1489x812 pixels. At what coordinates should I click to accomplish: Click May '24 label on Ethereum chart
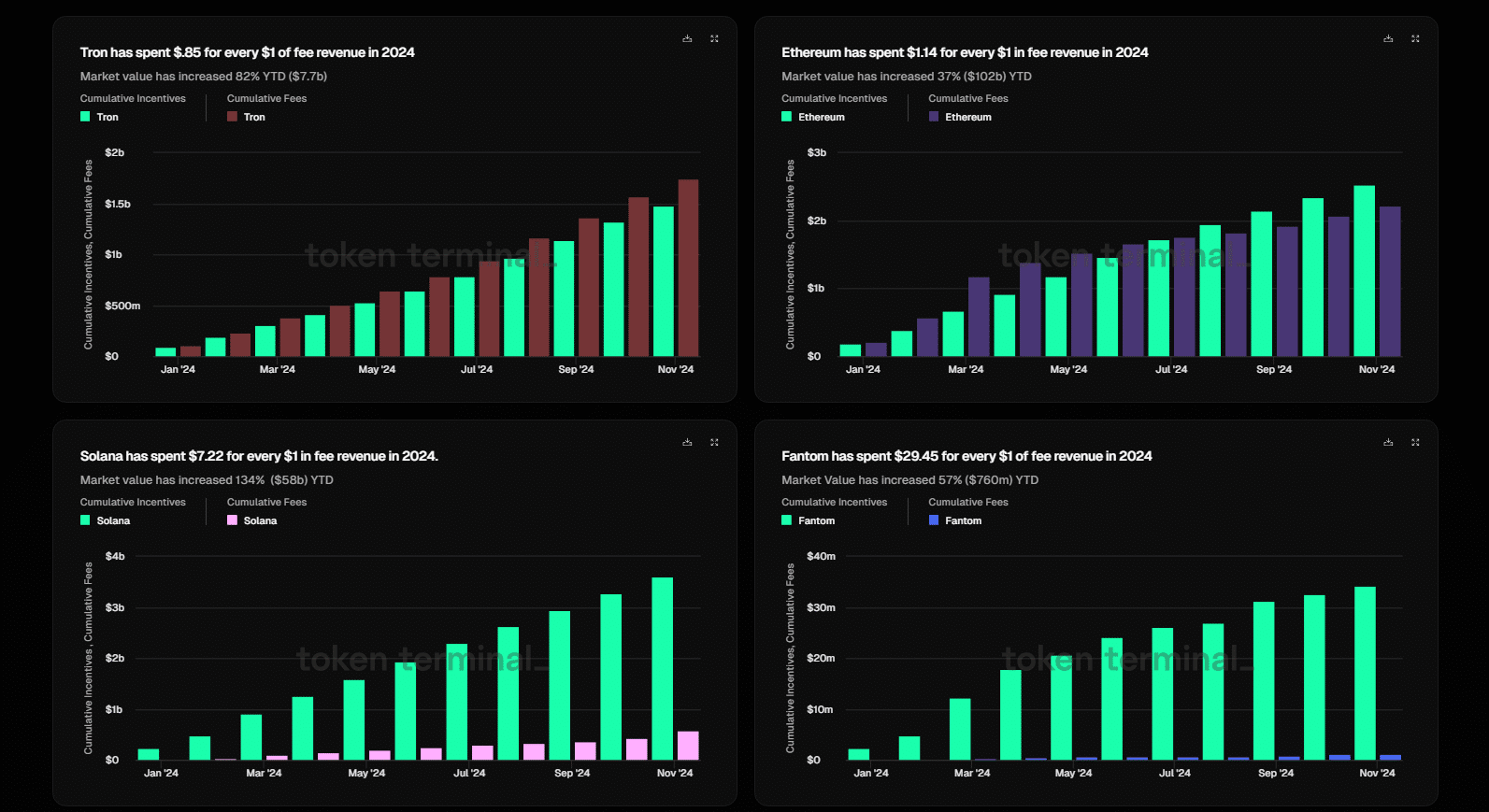(1068, 369)
